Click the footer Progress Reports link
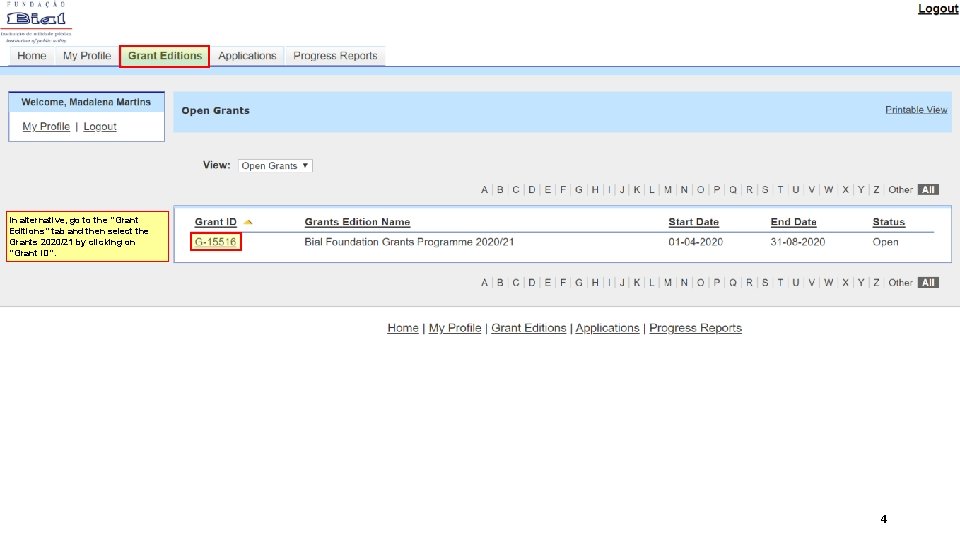Screen dimensions: 960x540 (x=696, y=328)
